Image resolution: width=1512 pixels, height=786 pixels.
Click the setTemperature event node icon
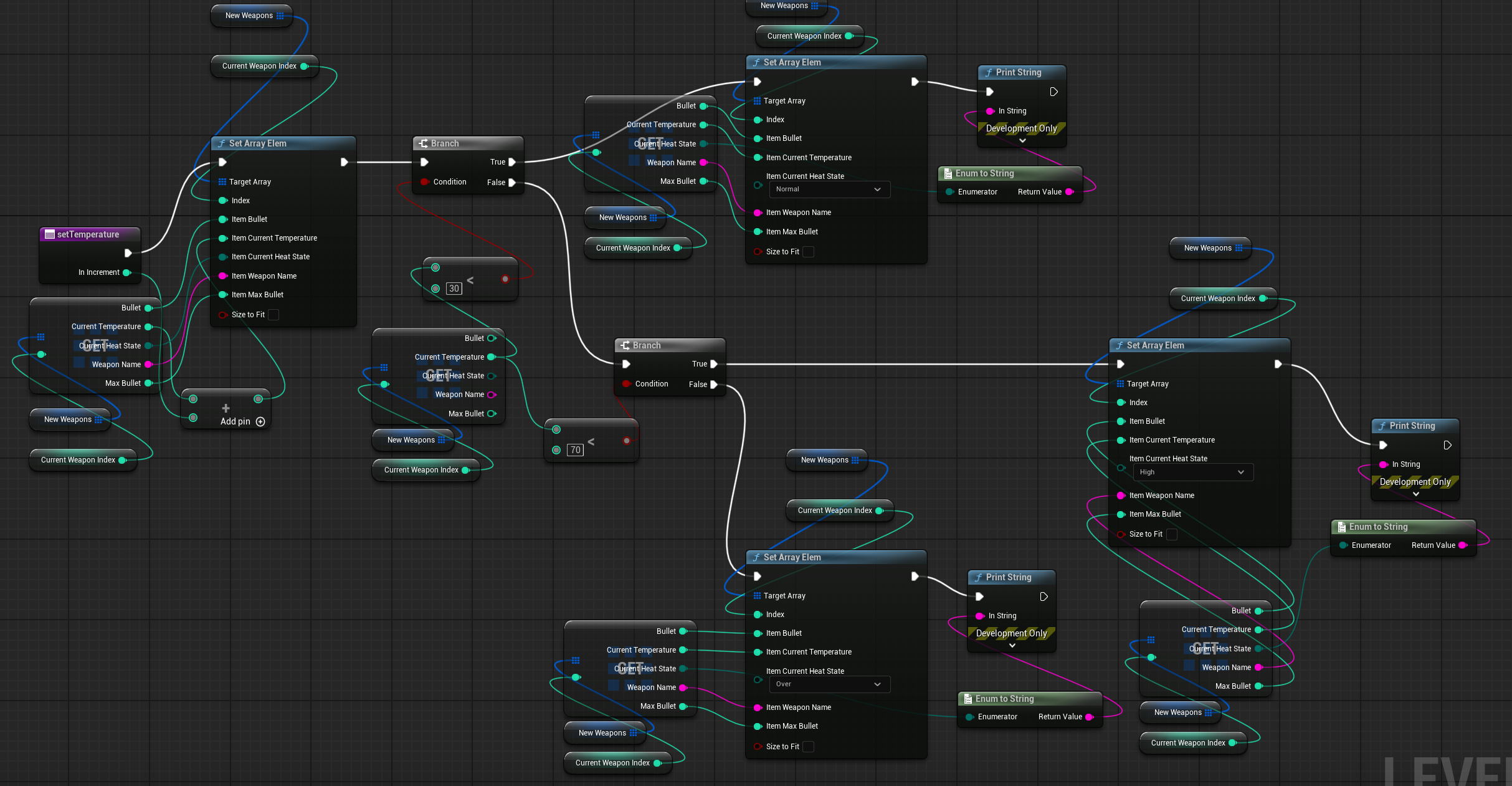point(50,234)
